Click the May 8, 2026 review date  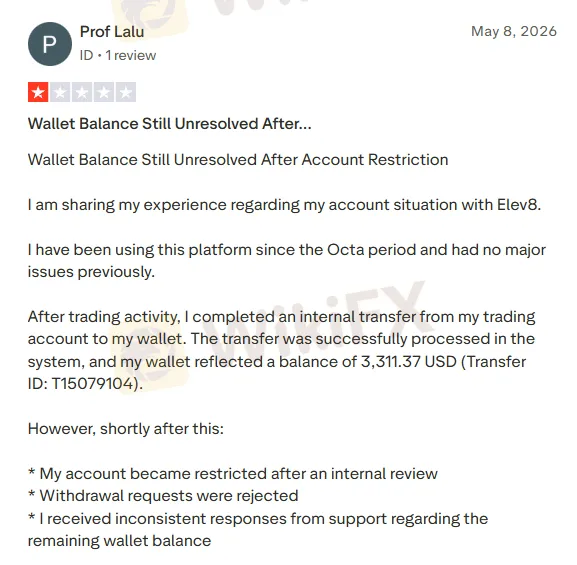click(x=514, y=32)
